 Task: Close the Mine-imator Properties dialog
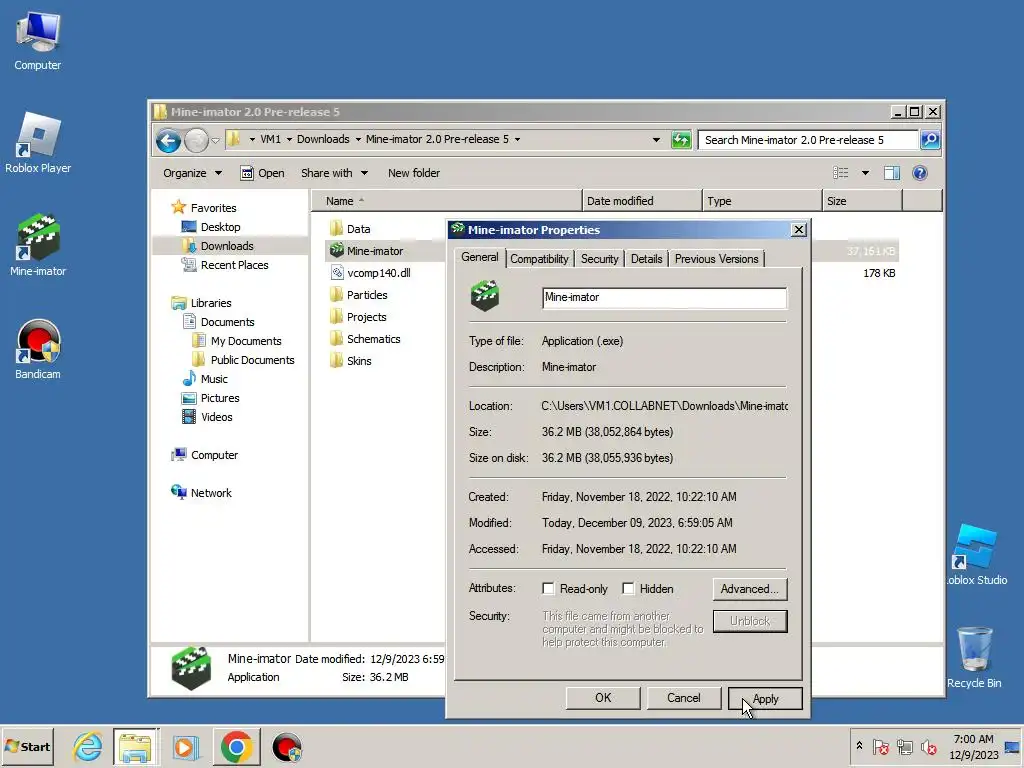798,230
